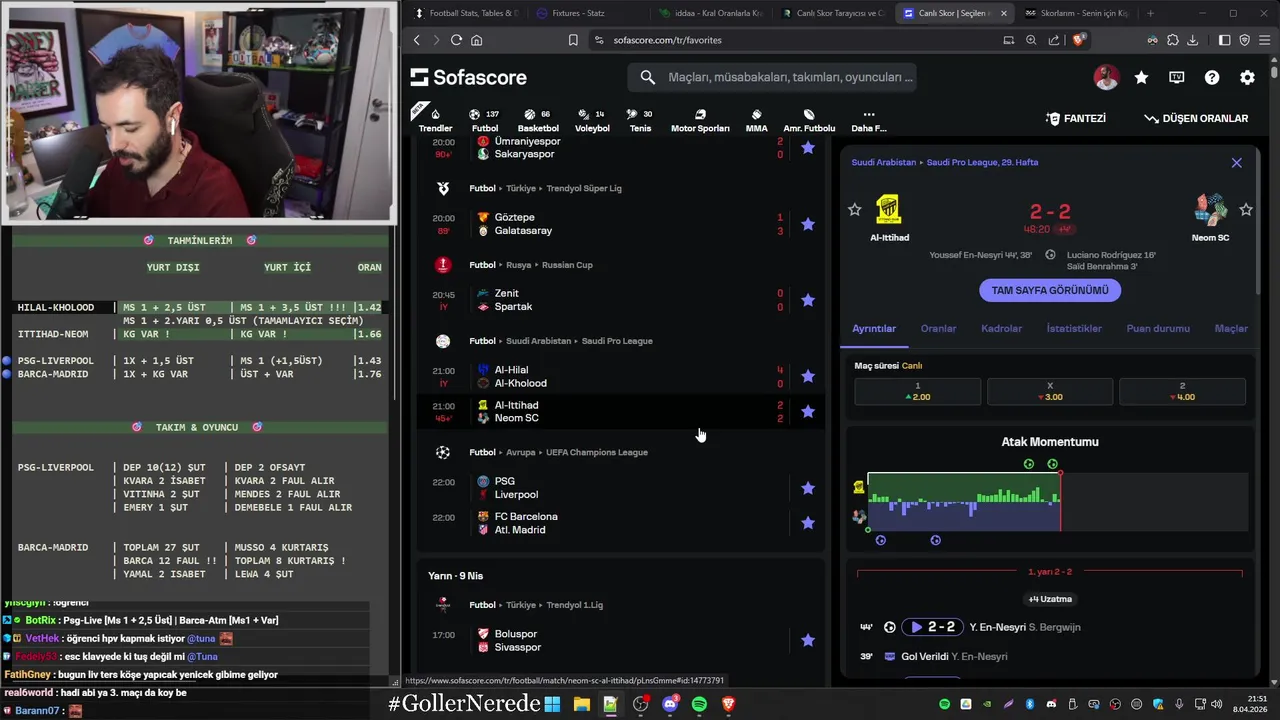Select the Futbol sport category
The width and height of the screenshot is (1280, 720).
485,120
